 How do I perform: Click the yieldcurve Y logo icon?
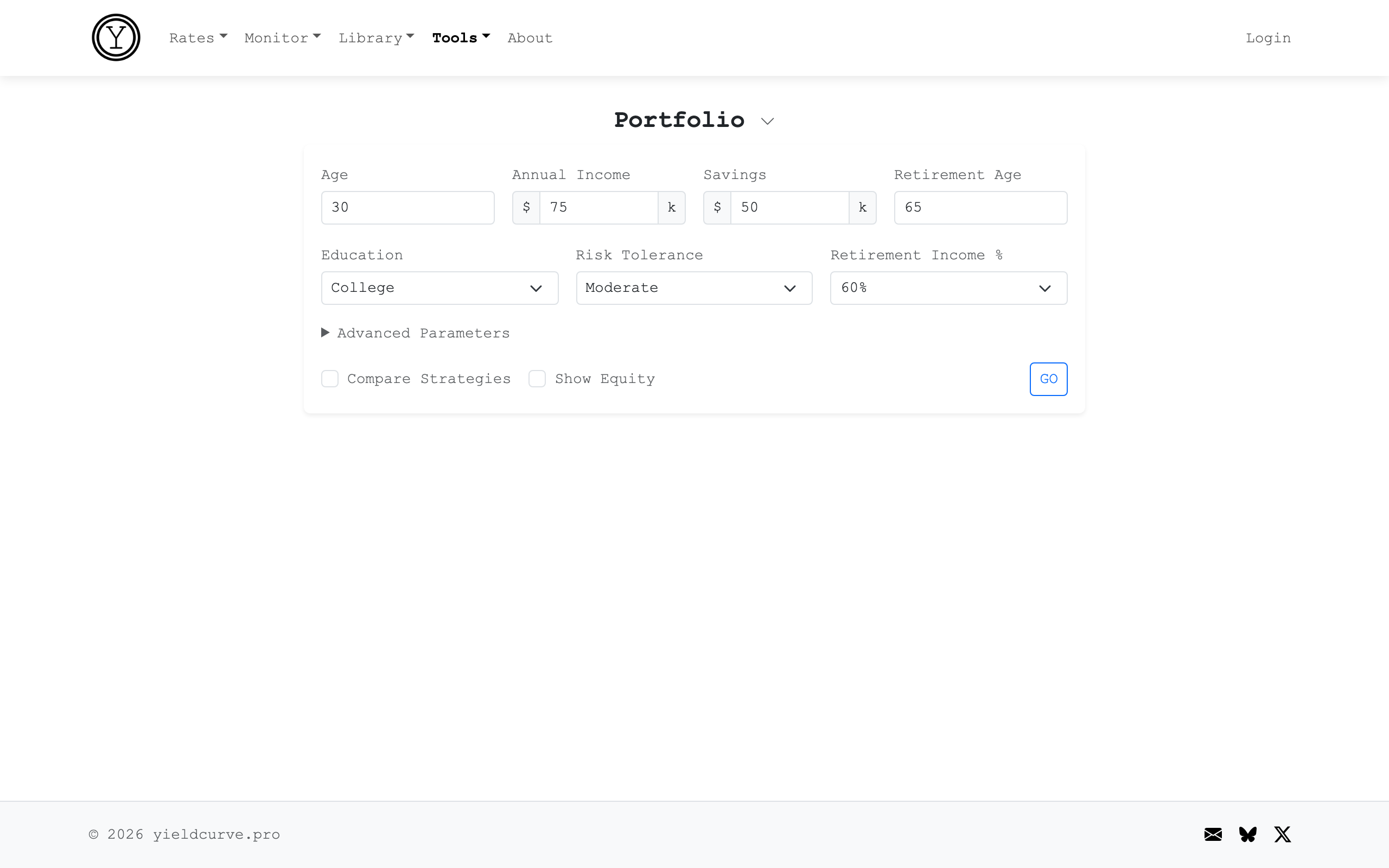[116, 38]
